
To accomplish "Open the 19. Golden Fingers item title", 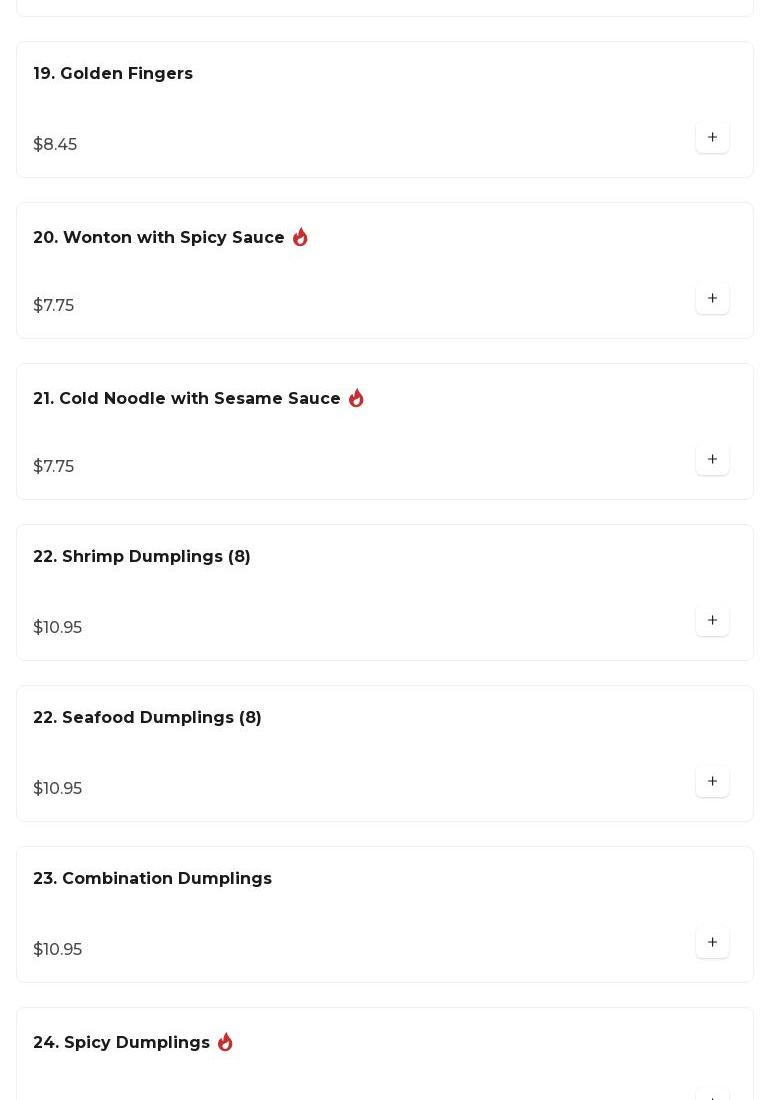I will 113,74.
